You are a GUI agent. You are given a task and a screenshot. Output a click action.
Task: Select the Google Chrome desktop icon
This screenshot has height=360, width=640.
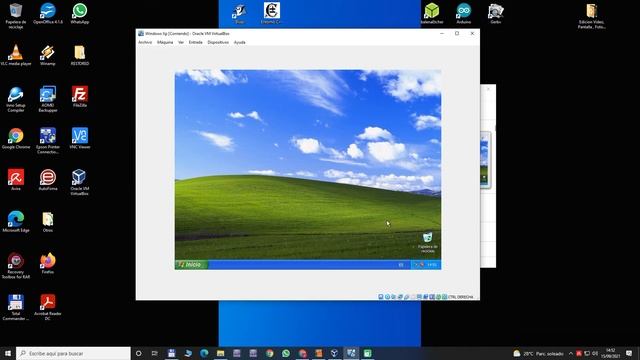[x=16, y=138]
